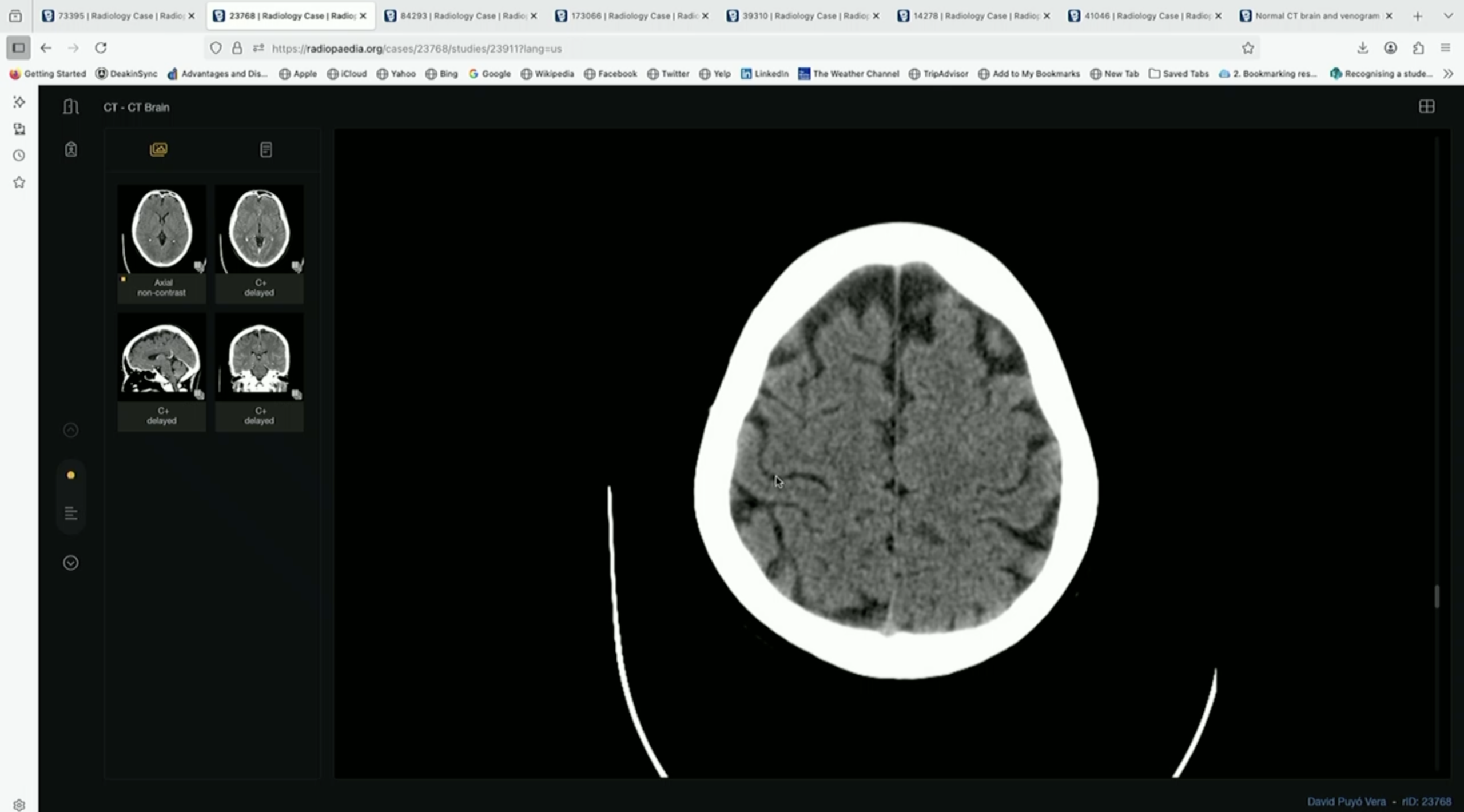Switch to the findings document tab icon
Image resolution: width=1464 pixels, height=812 pixels.
click(x=266, y=150)
